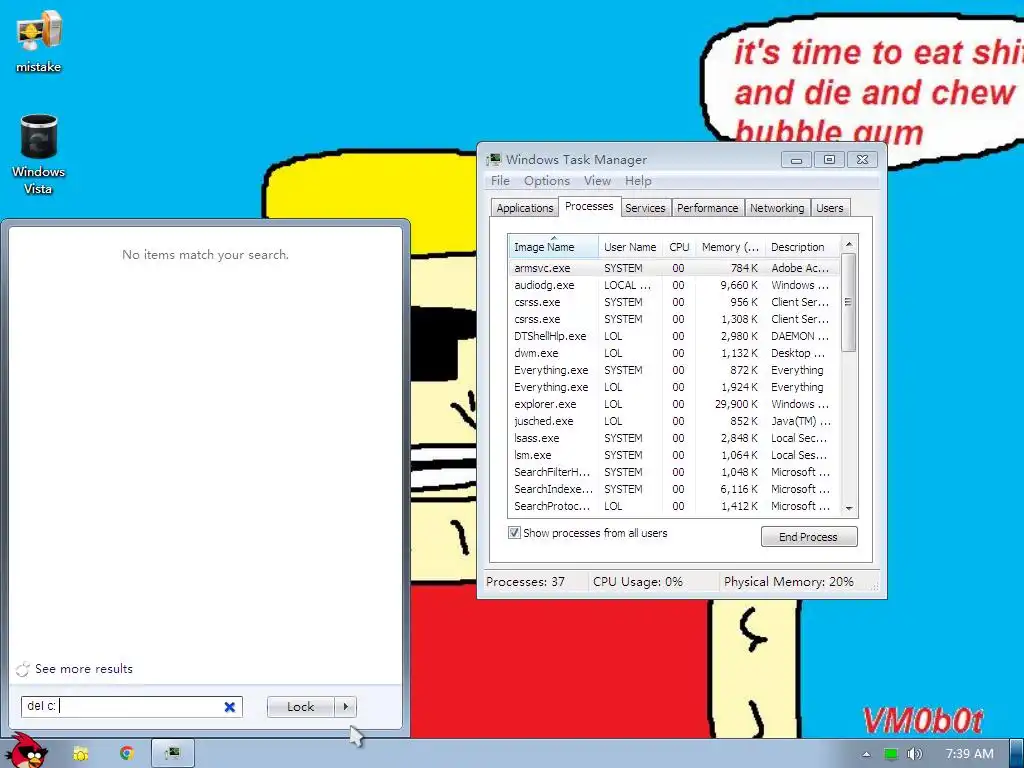1024x768 pixels.
Task: Switch to the Processes tab
Action: [589, 206]
